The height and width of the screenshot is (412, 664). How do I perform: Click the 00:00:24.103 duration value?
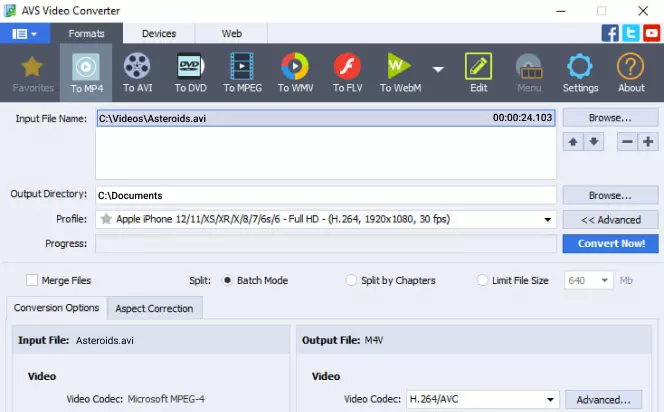[522, 118]
